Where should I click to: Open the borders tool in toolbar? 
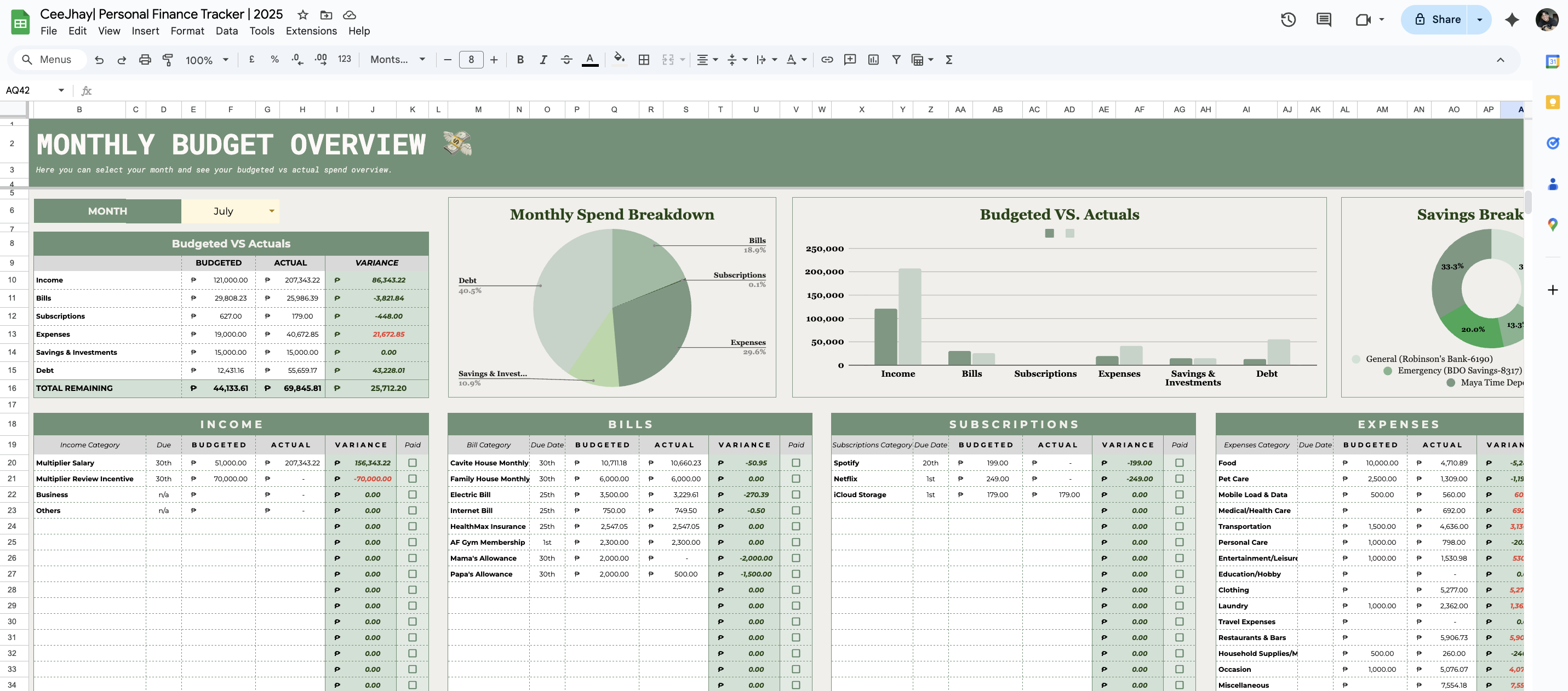coord(643,60)
